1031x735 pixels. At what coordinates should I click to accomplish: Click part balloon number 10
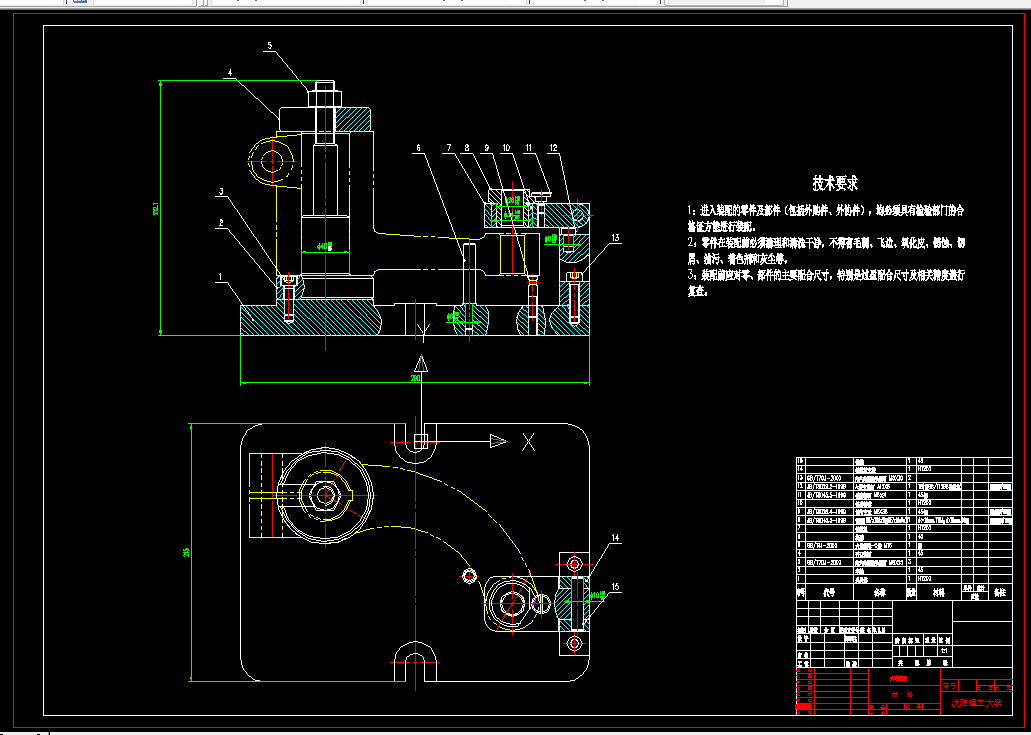coord(507,149)
